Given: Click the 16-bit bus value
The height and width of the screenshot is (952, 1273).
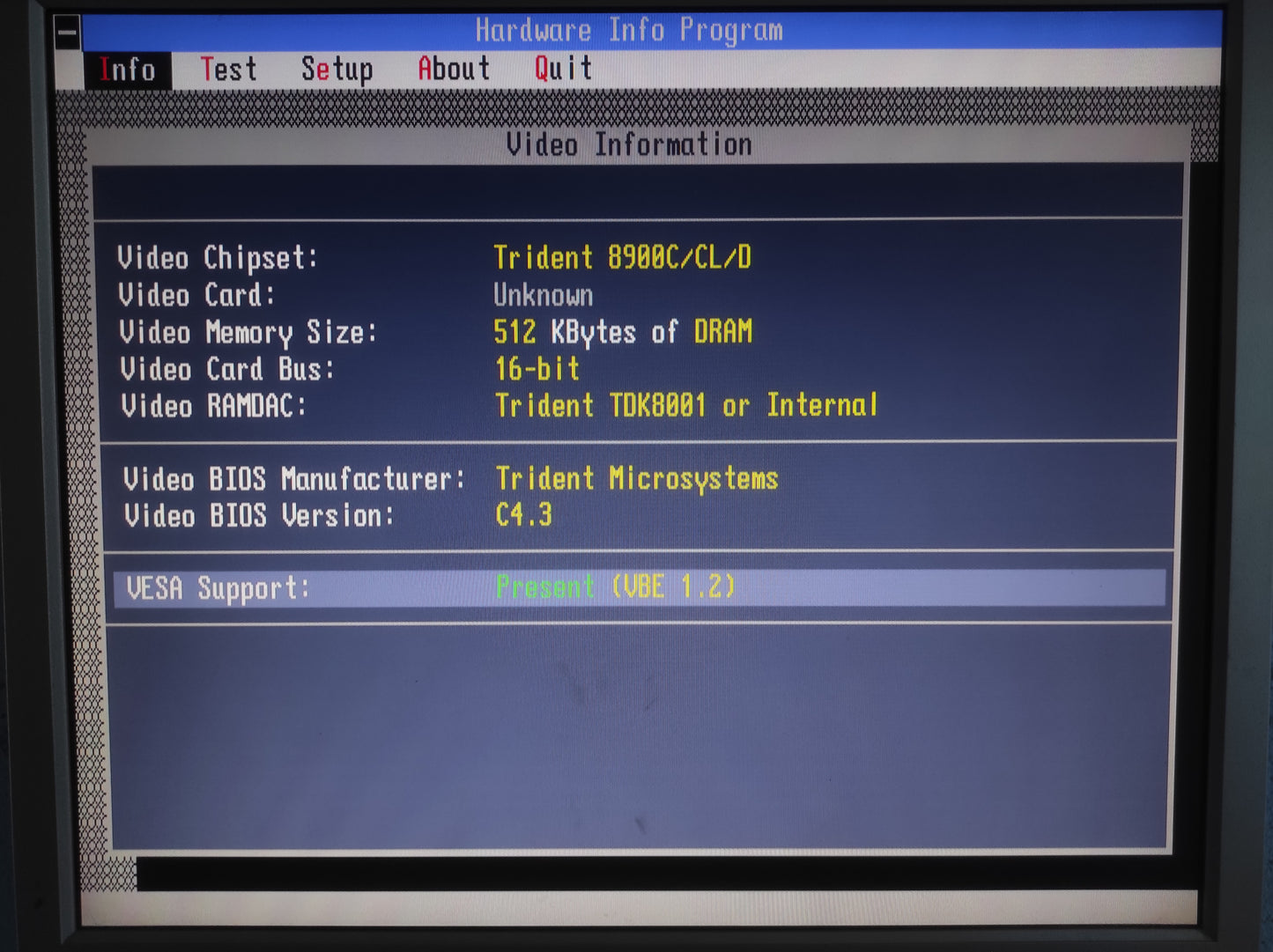Looking at the screenshot, I should click(x=537, y=369).
